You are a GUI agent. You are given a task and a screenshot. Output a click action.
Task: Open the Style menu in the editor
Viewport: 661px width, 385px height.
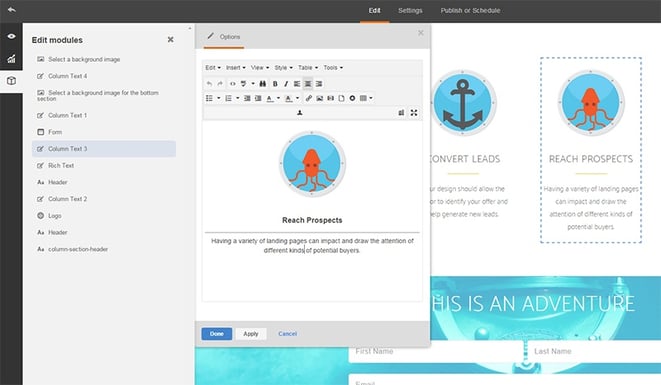[283, 67]
